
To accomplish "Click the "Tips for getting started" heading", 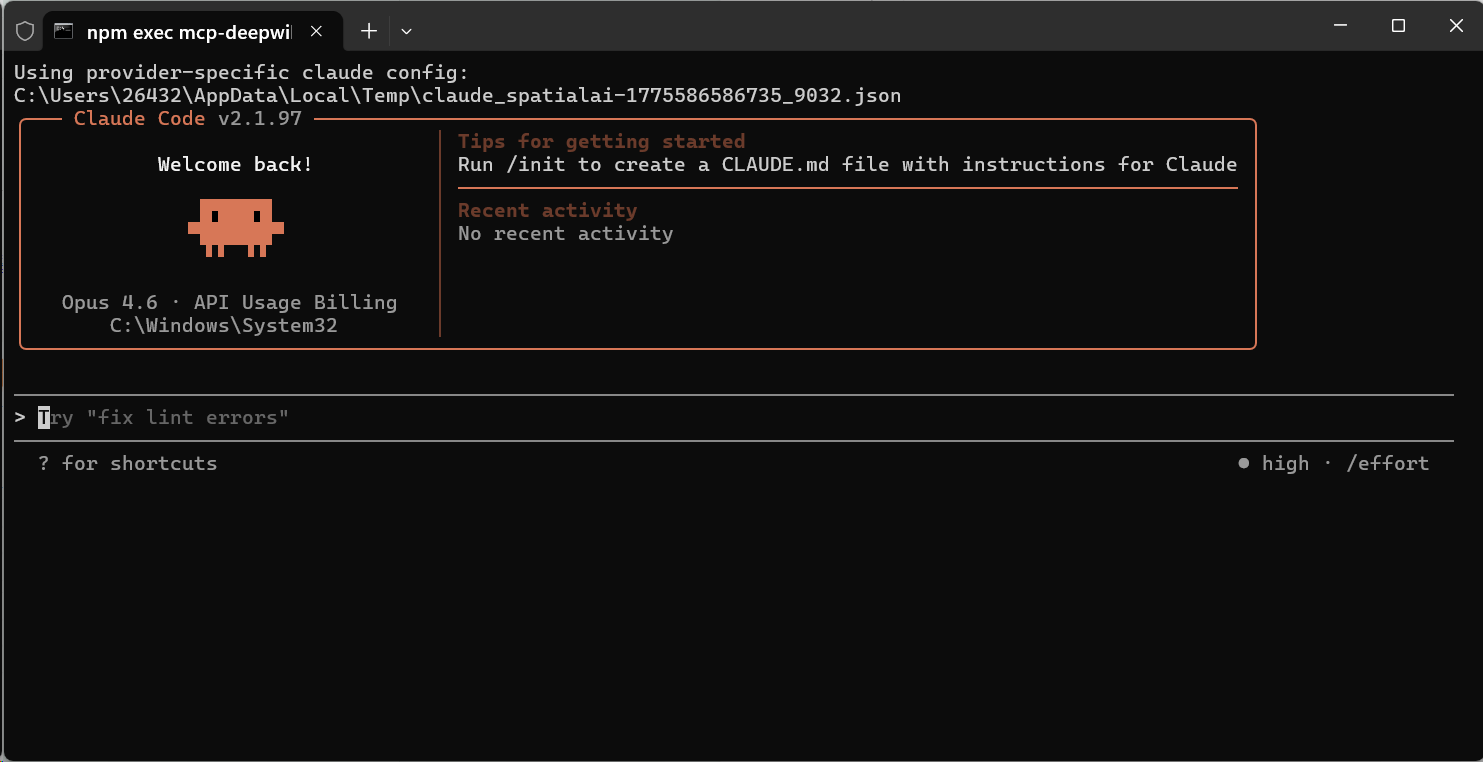I will pyautogui.click(x=601, y=142).
